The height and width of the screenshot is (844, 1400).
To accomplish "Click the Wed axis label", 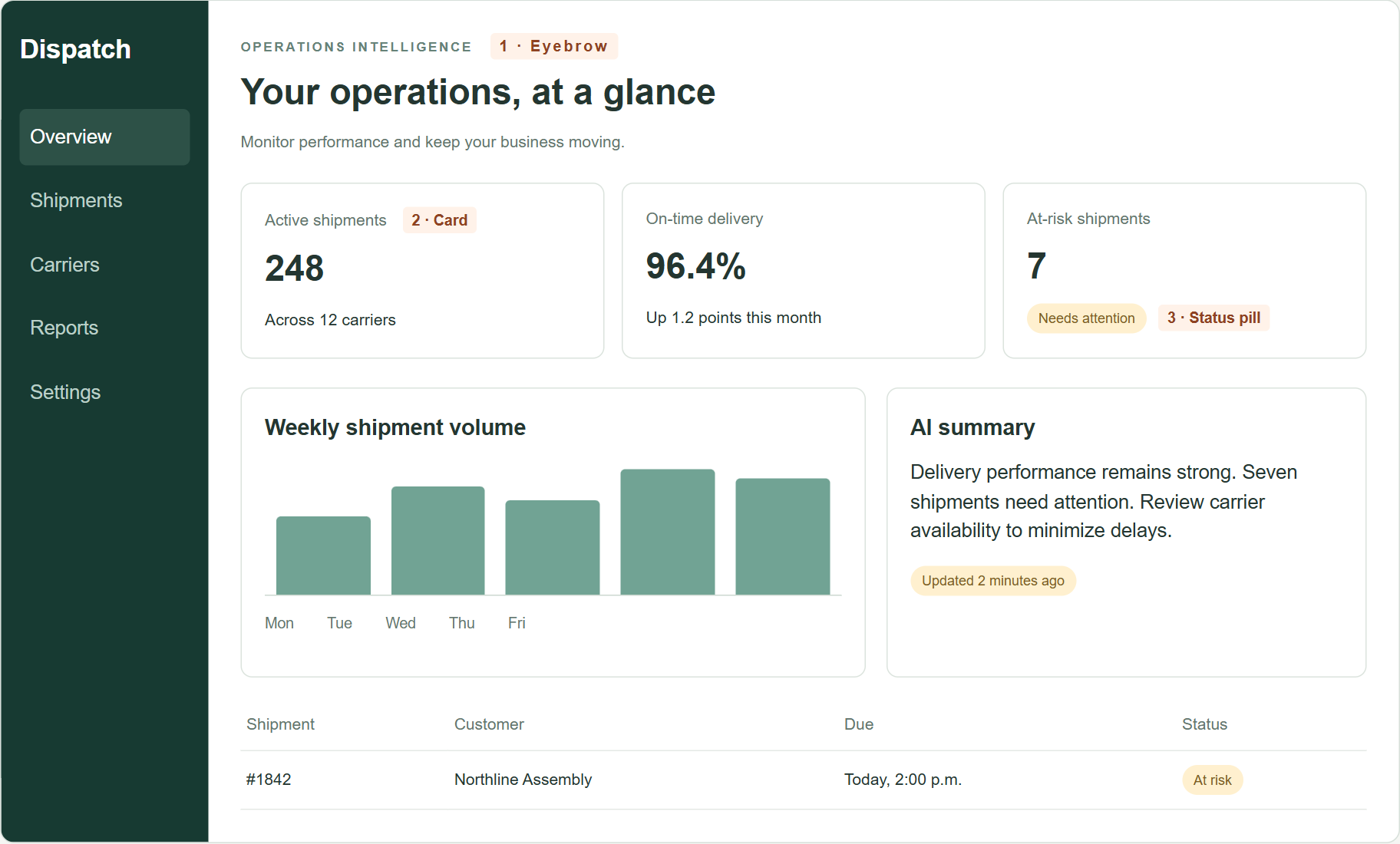I will 401,623.
